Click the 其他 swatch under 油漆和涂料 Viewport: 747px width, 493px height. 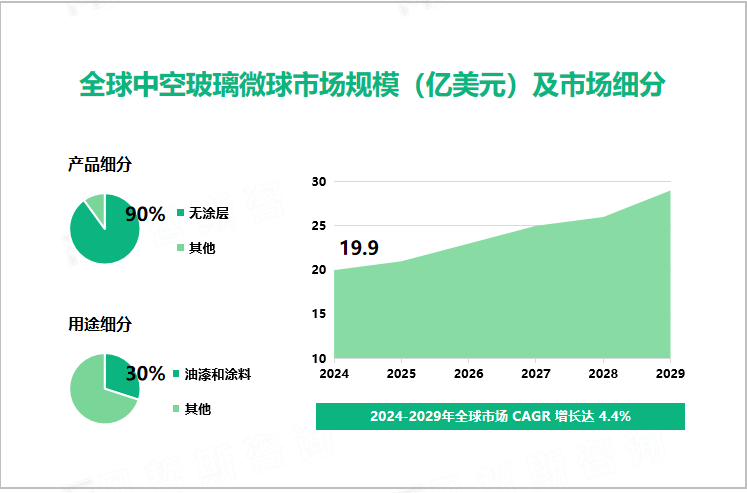[176, 409]
